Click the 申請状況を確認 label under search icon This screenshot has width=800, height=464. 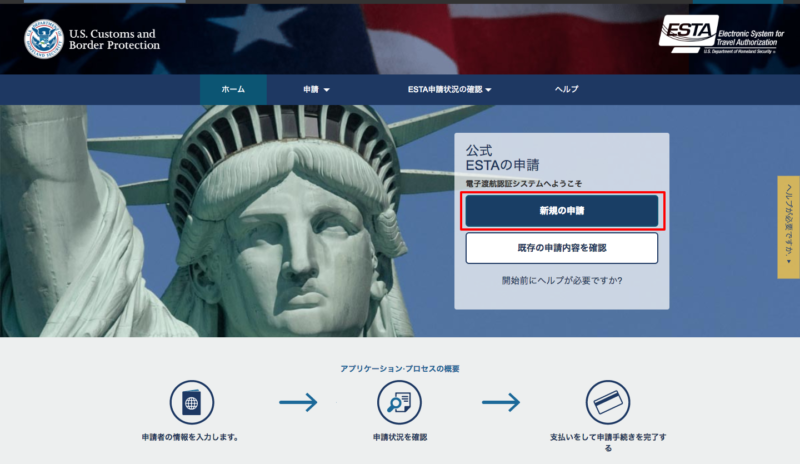[x=399, y=437]
